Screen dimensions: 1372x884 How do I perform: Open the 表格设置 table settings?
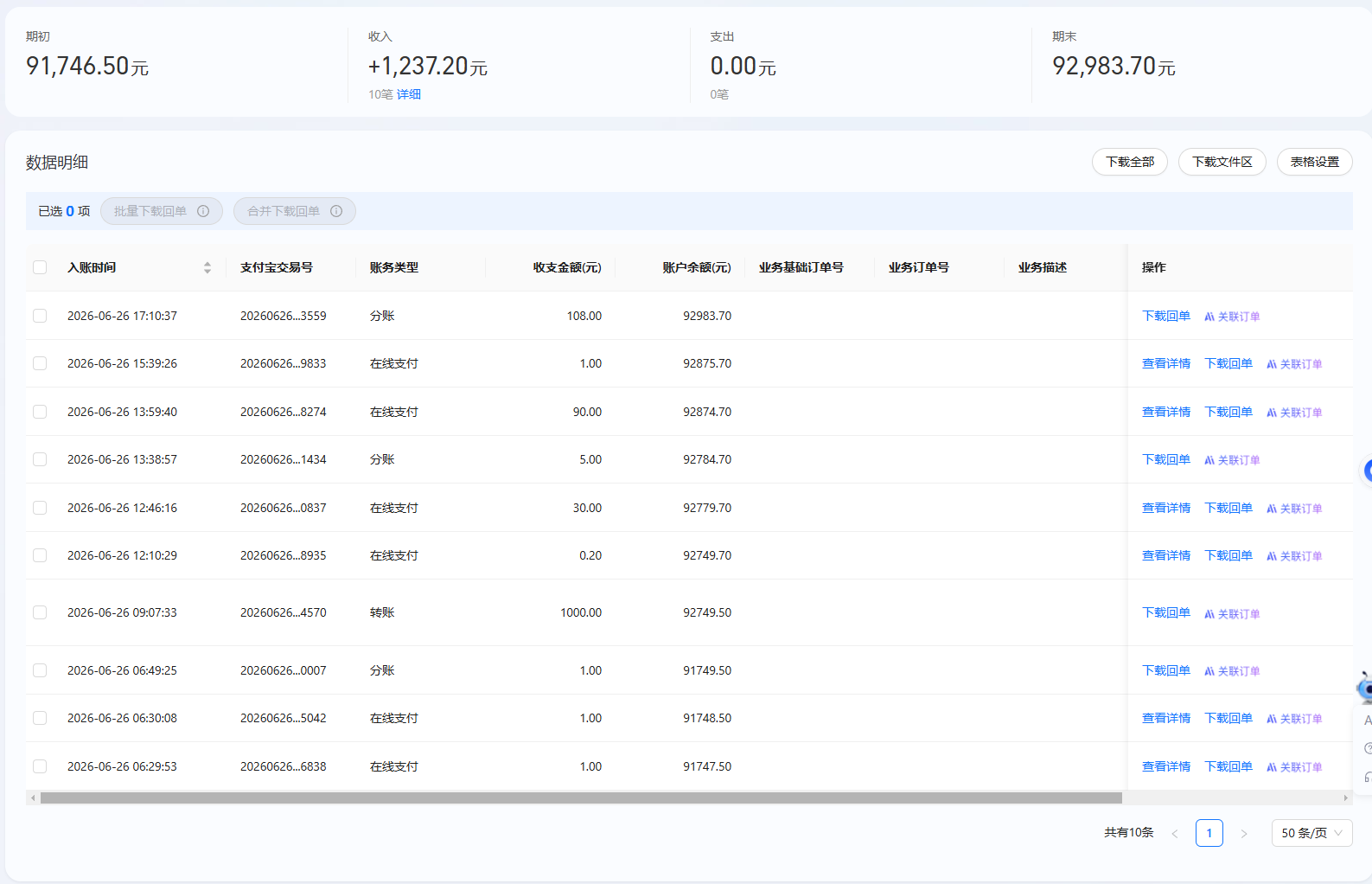[1314, 162]
